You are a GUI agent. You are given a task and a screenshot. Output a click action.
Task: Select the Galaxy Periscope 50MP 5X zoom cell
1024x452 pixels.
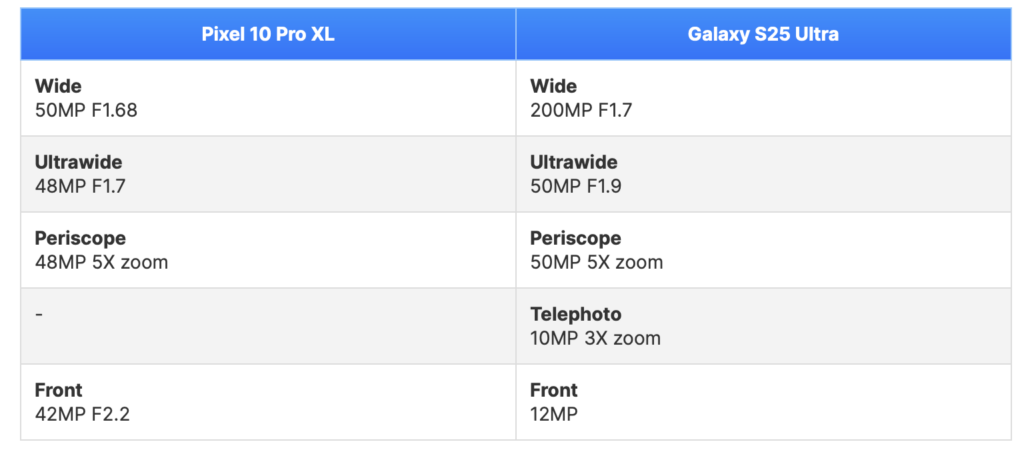[x=763, y=250]
